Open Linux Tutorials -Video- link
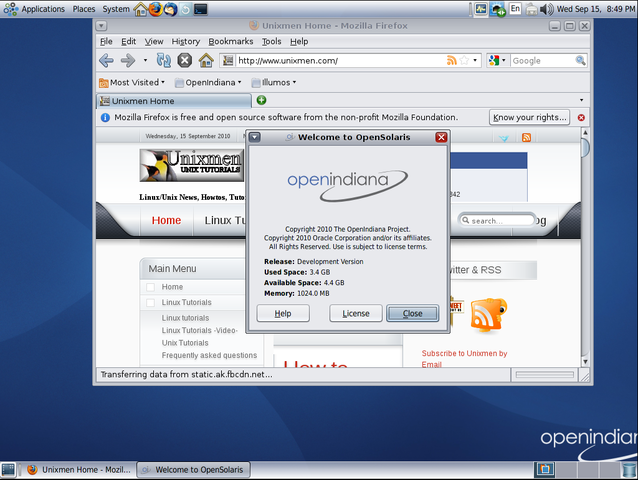Screen dimensions: 638x480 coord(199,330)
